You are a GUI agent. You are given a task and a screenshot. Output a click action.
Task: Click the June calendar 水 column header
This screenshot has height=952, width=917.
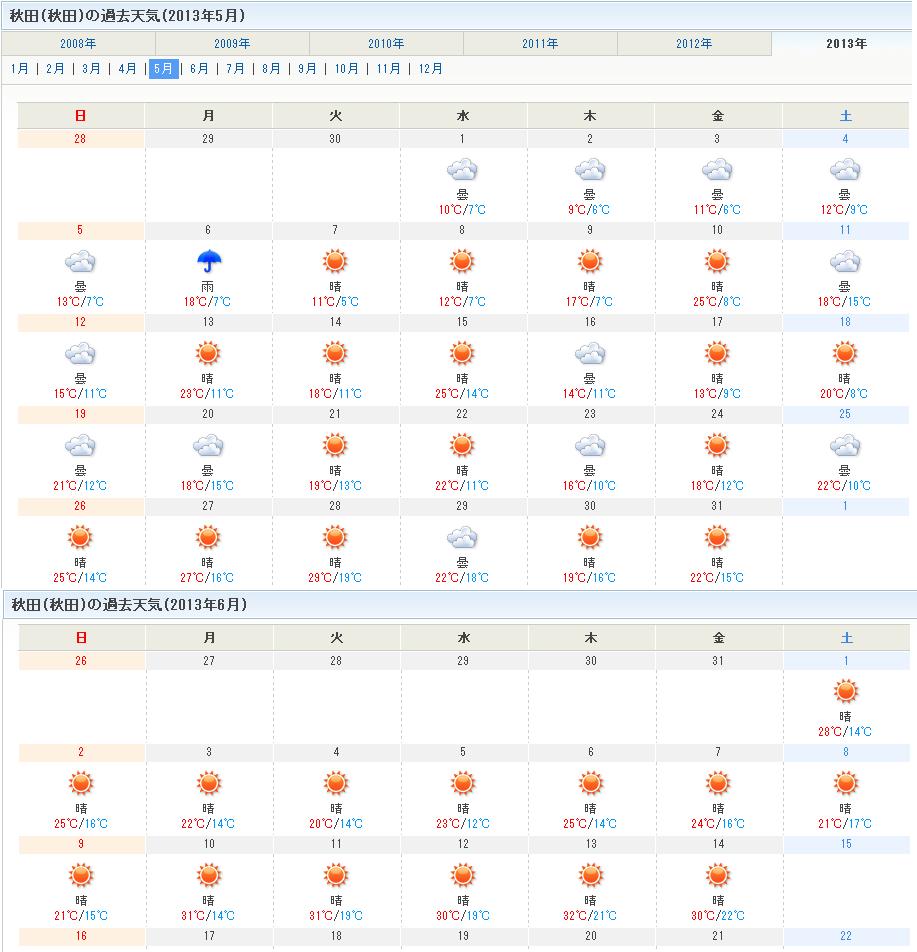pos(464,638)
